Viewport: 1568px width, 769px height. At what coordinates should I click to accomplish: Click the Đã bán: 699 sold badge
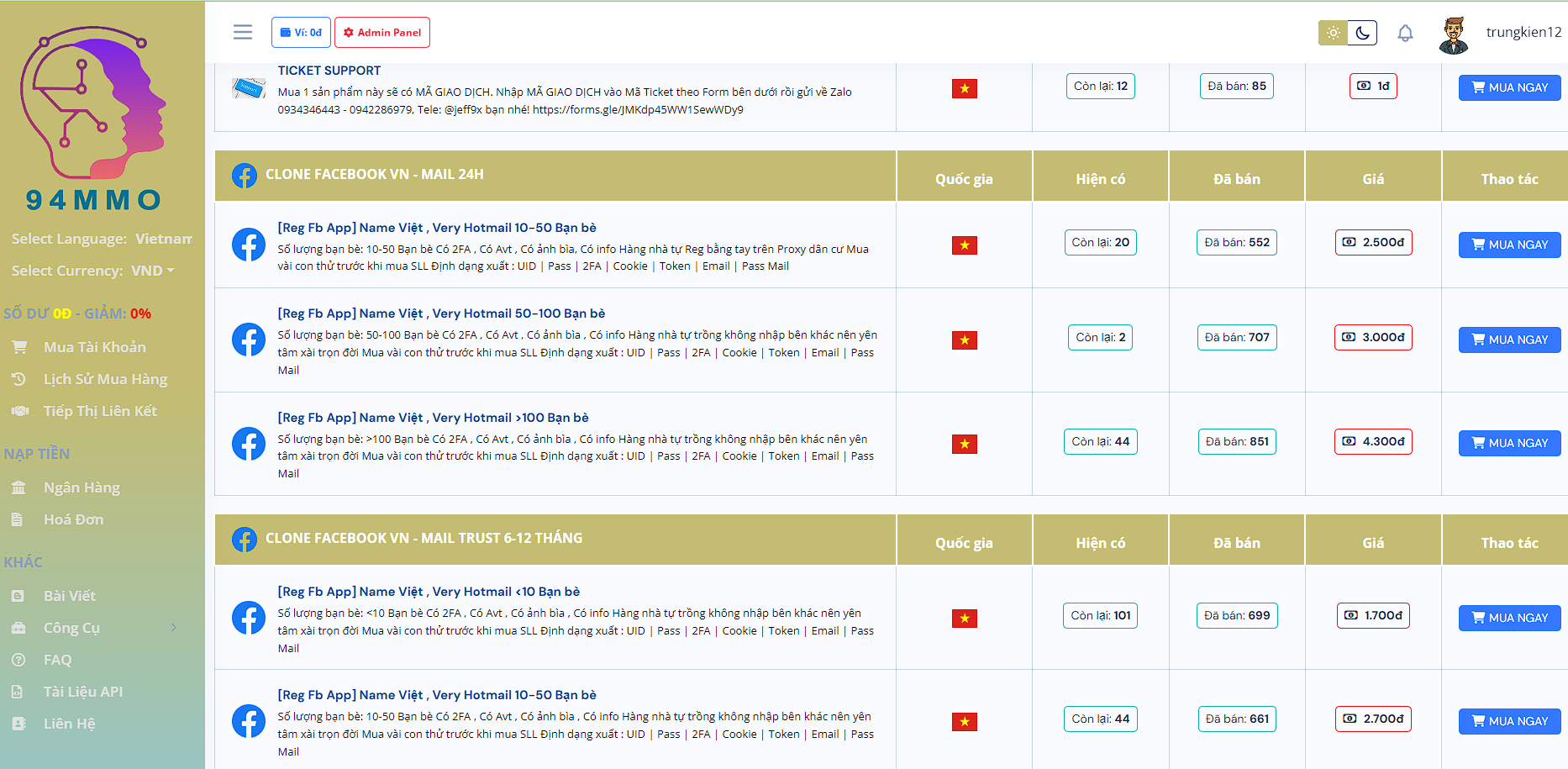[x=1237, y=615]
